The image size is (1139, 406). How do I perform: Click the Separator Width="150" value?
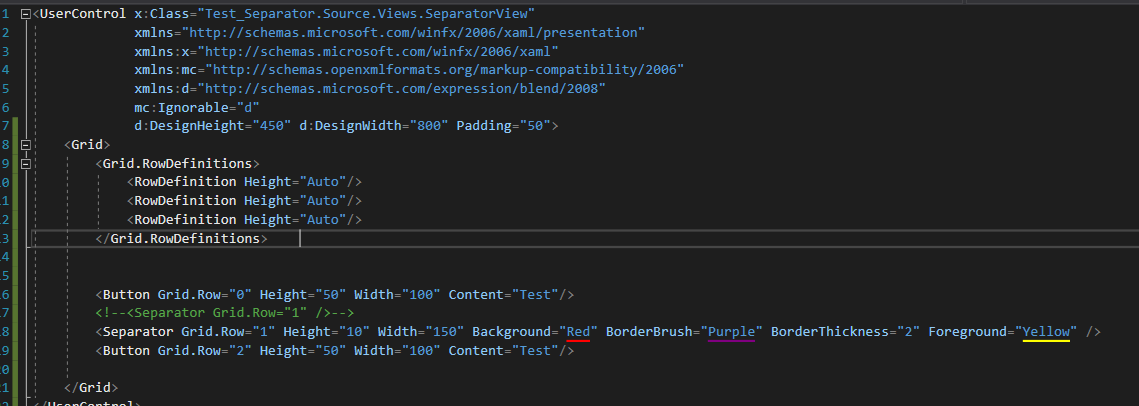coord(445,332)
